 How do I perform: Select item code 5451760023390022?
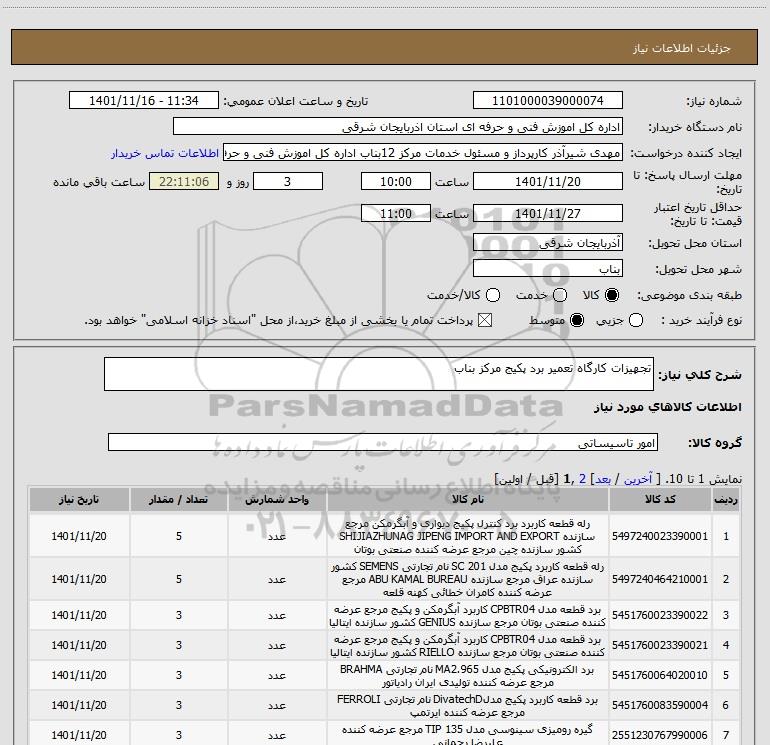point(660,615)
